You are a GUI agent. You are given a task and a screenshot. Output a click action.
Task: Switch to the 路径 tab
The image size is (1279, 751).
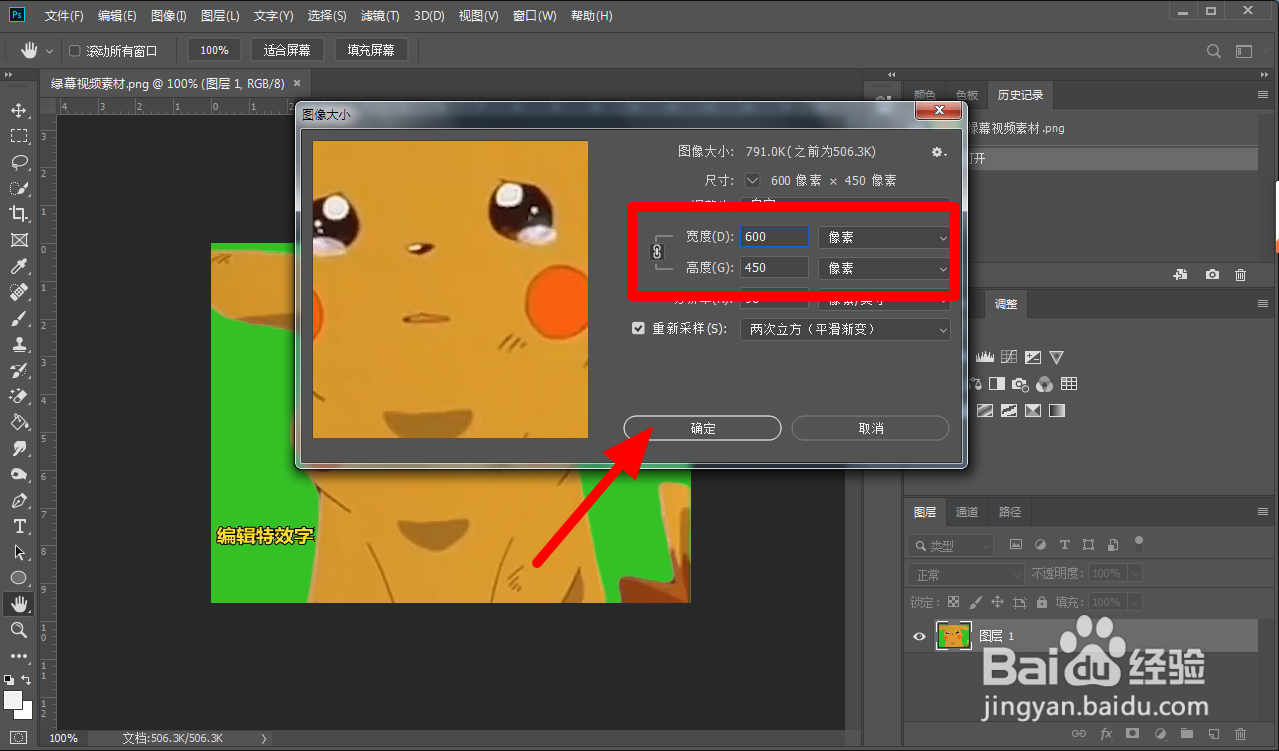(1010, 512)
